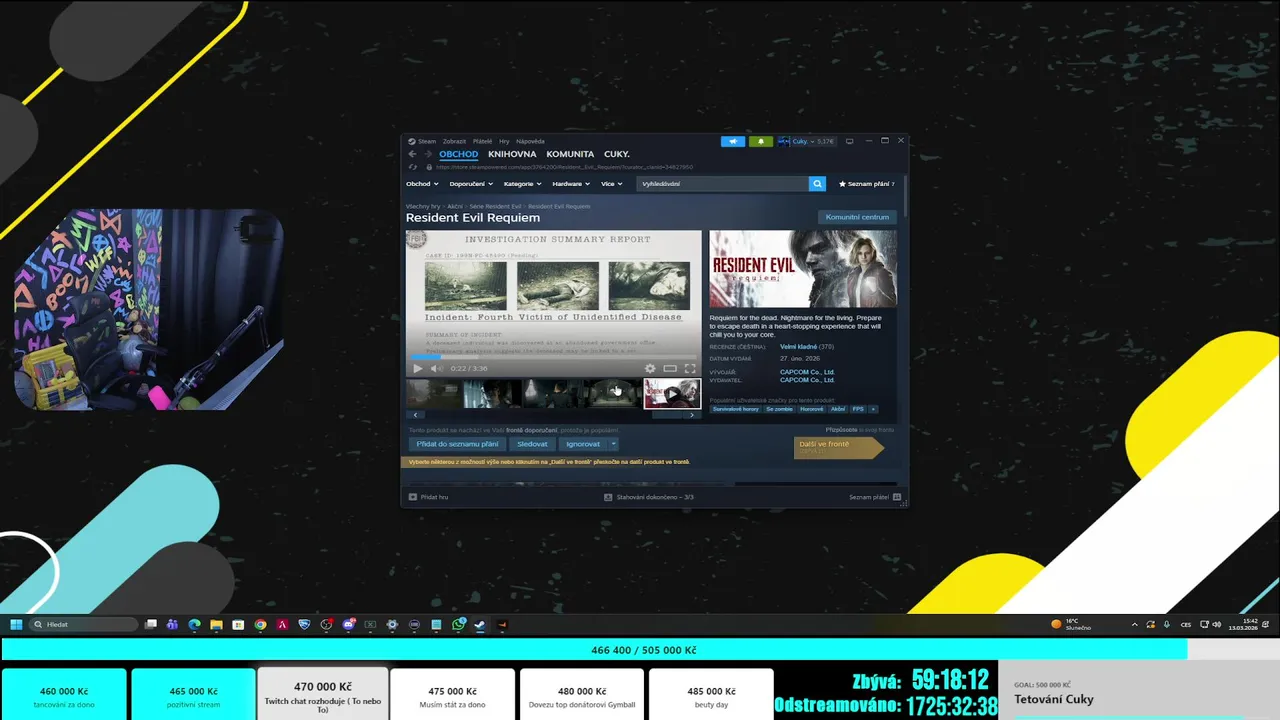The image size is (1280, 720).
Task: Reload the store page with refresh icon
Action: (412, 167)
